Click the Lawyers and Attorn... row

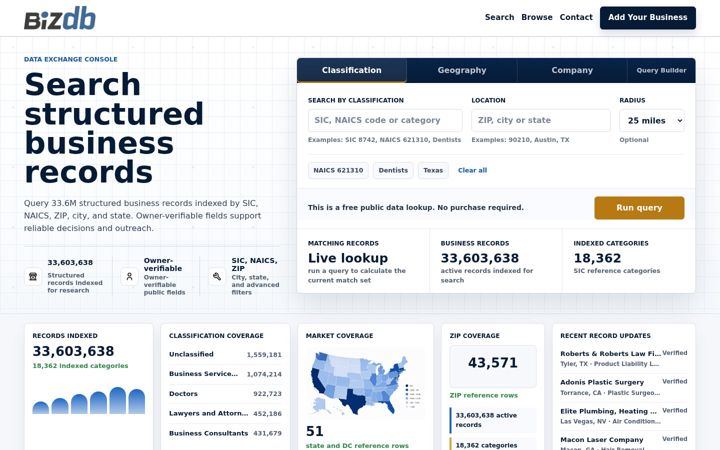[x=225, y=413]
